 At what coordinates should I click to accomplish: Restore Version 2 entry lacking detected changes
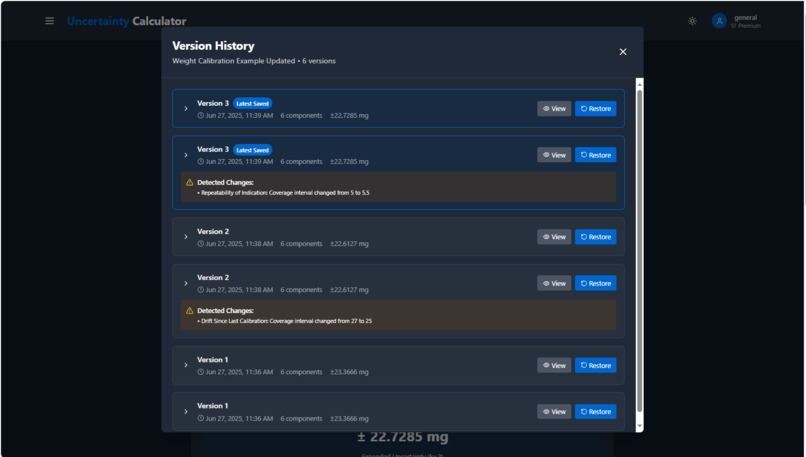tap(595, 237)
